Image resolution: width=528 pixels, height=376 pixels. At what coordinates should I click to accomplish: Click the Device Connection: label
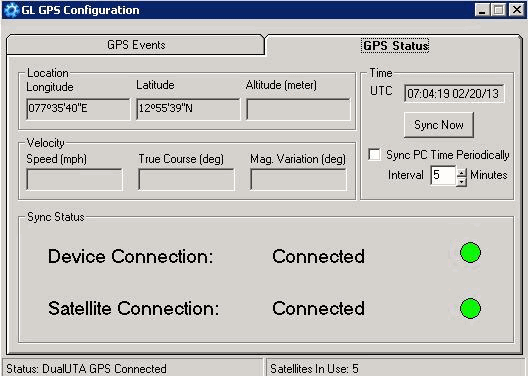tap(131, 257)
